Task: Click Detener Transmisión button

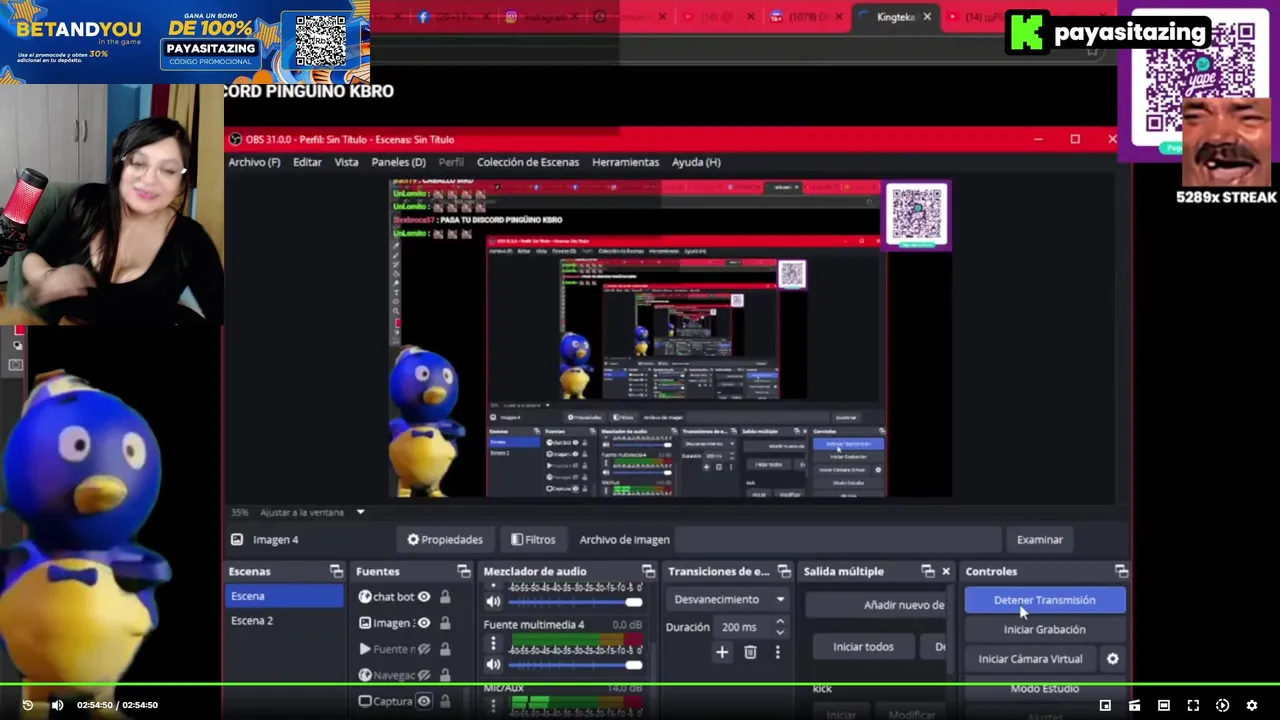Action: (1045, 600)
